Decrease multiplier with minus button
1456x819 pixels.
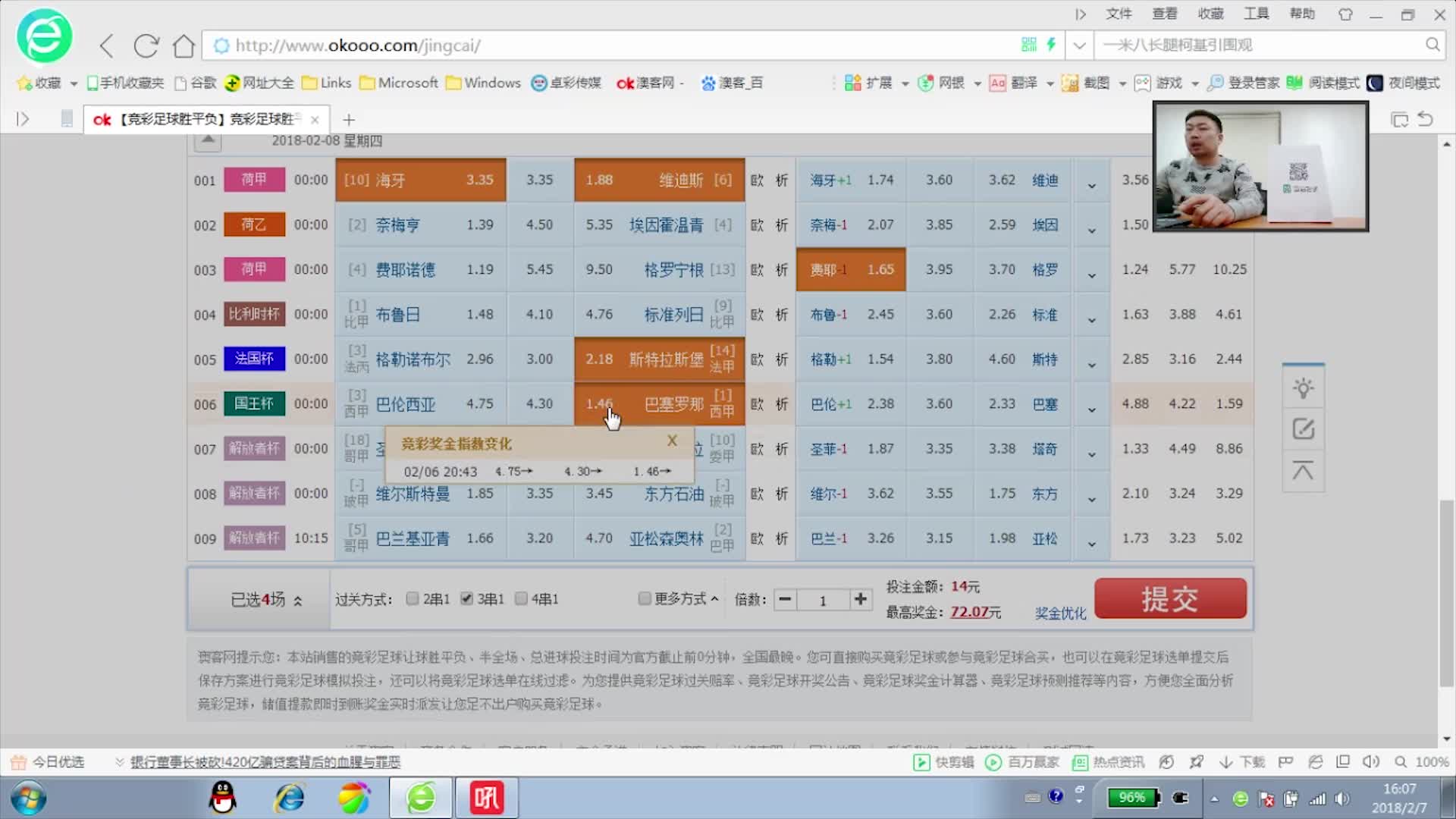click(x=786, y=599)
